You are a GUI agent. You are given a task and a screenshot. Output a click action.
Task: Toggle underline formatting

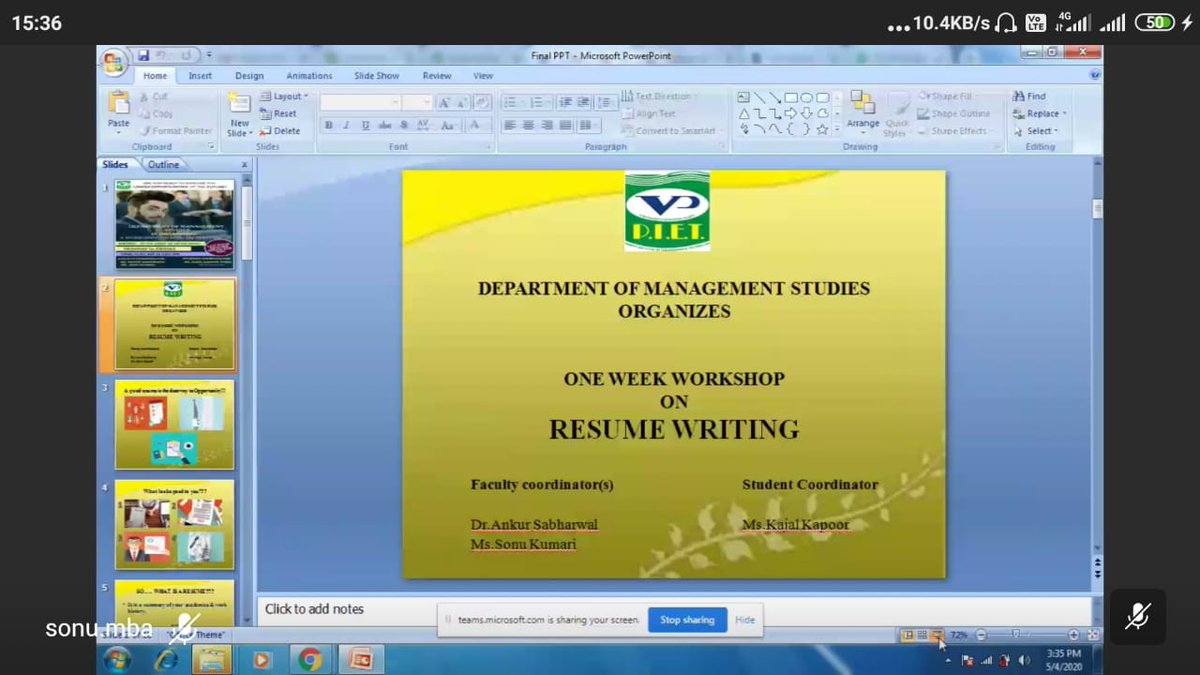point(365,125)
